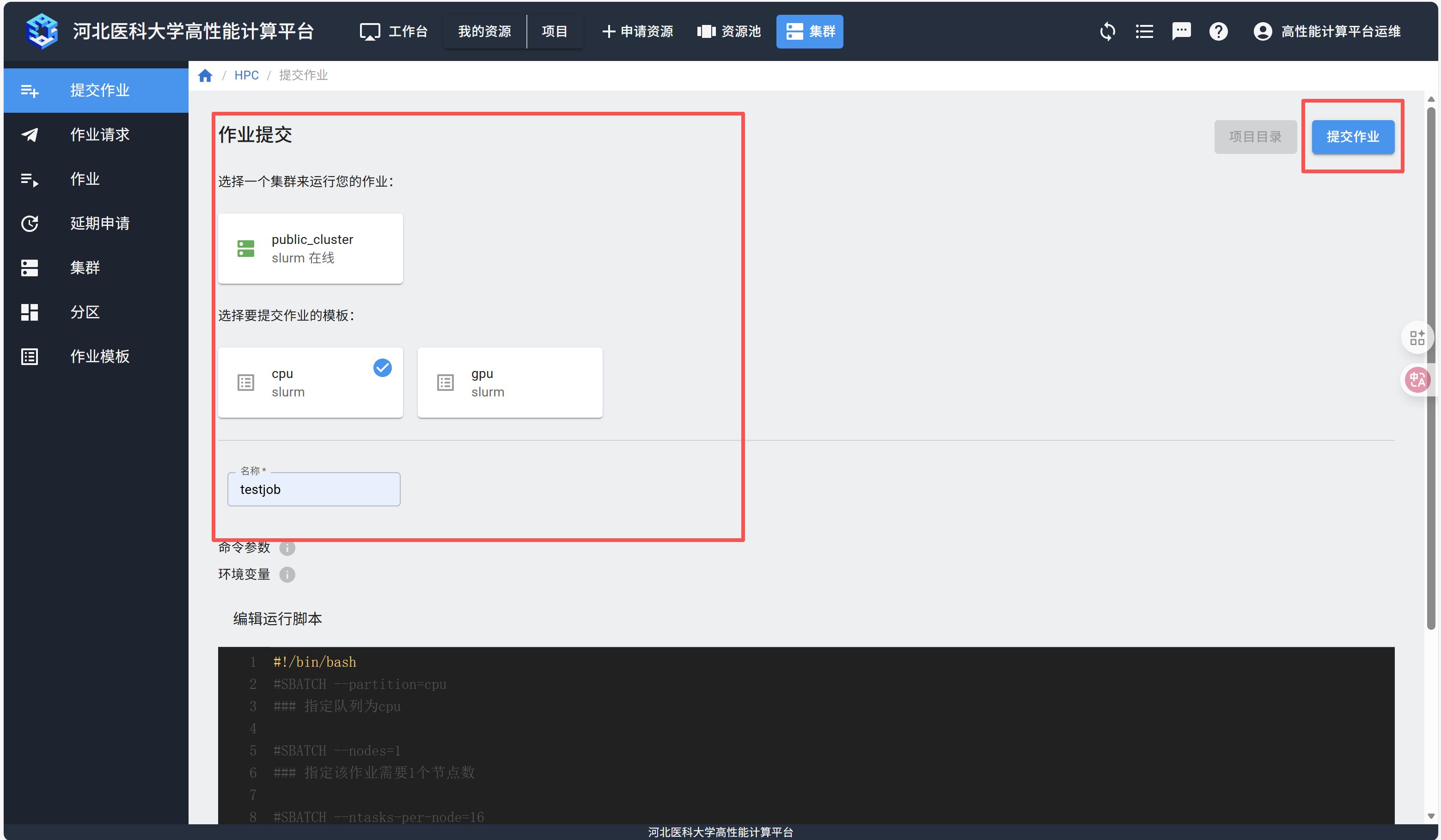Click the 名称 input field with testjob
This screenshot has width=1441, height=840.
tap(313, 489)
